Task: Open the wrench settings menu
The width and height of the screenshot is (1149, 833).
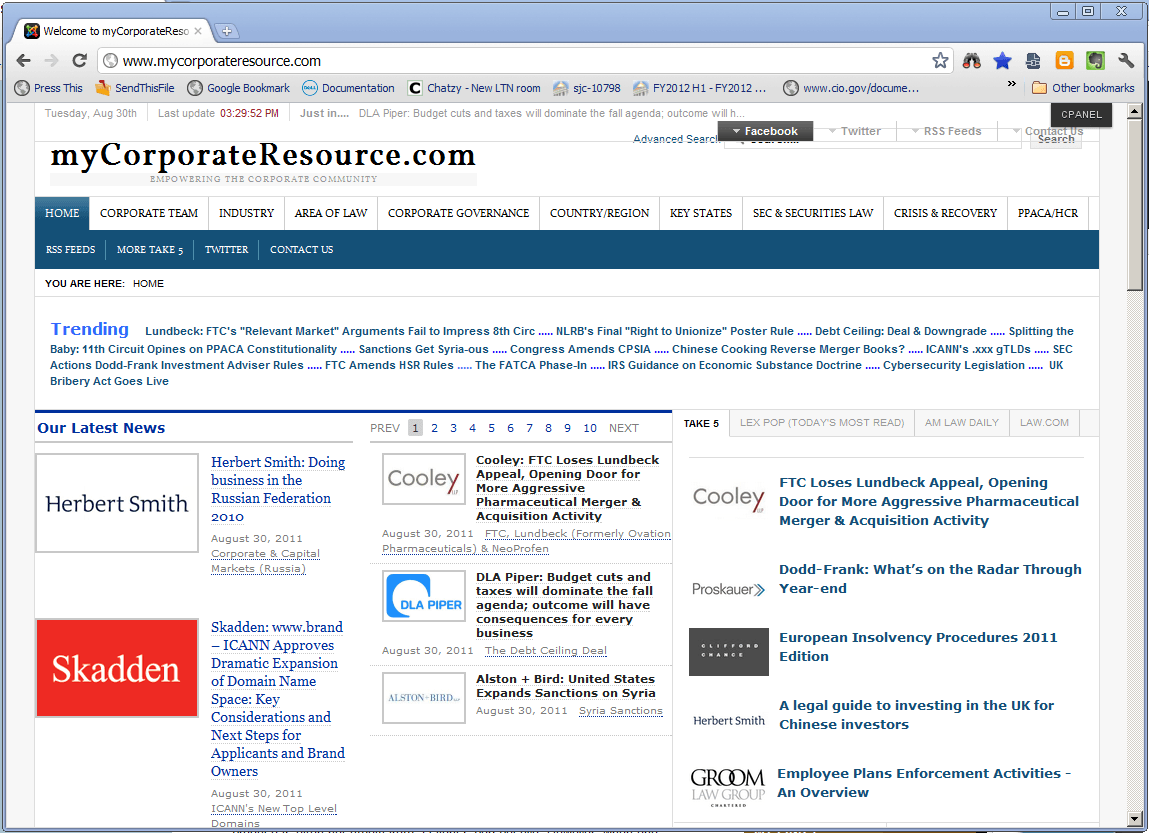Action: (1126, 61)
